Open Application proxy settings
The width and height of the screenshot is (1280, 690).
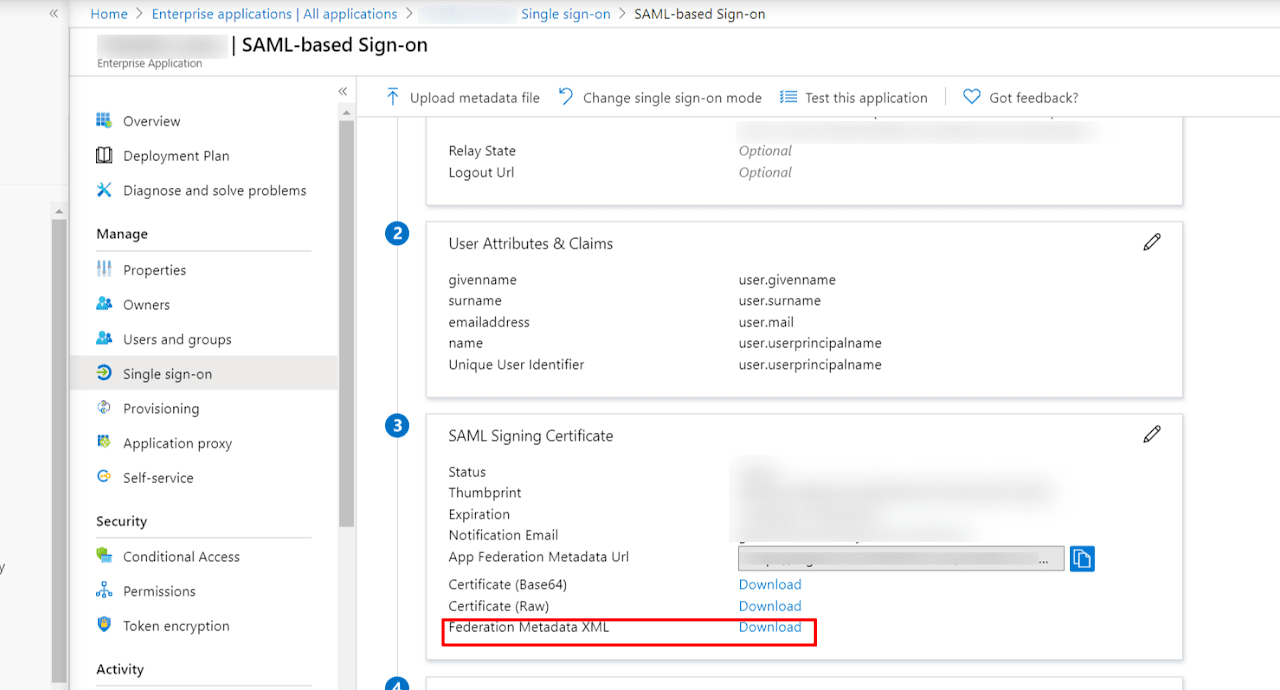[177, 443]
